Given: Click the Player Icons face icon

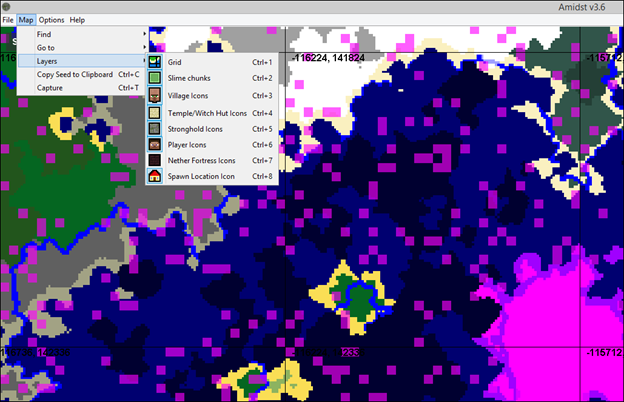Looking at the screenshot, I should tap(154, 144).
